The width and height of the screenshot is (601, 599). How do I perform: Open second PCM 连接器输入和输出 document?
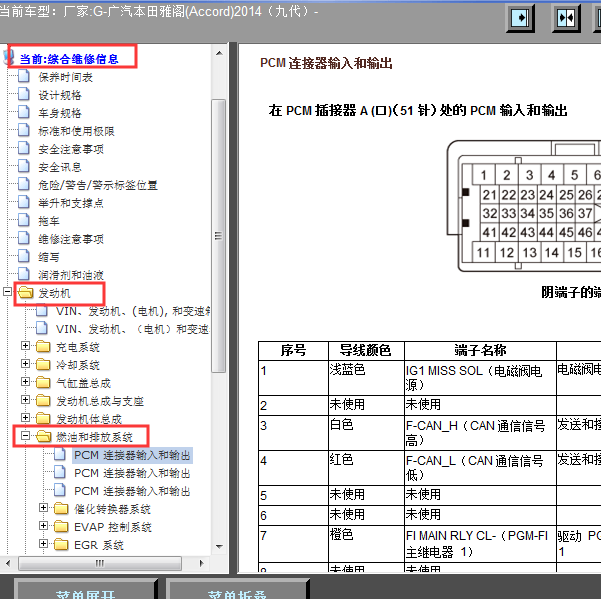[132, 473]
